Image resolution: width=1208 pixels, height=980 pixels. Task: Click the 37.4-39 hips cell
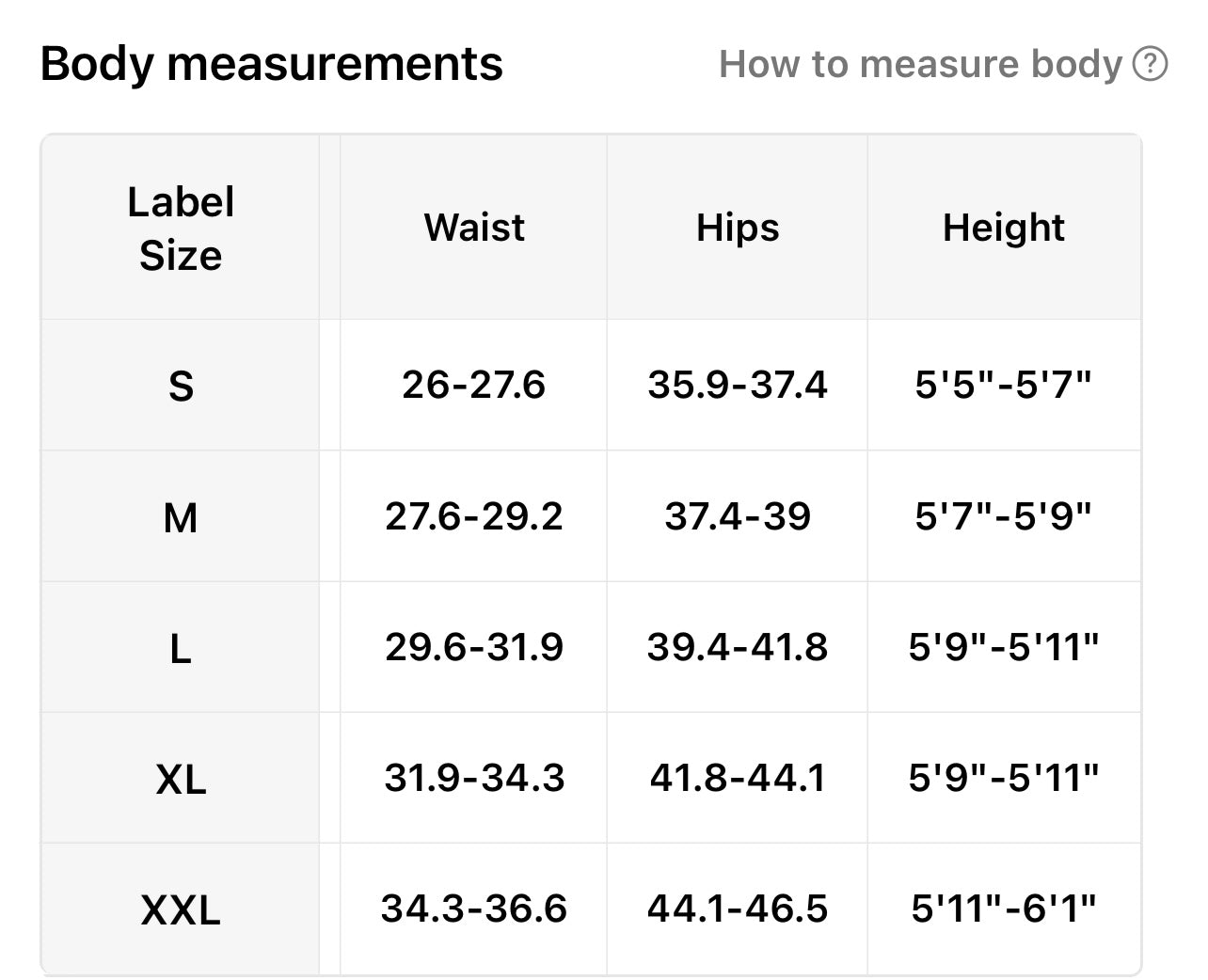pos(738,516)
